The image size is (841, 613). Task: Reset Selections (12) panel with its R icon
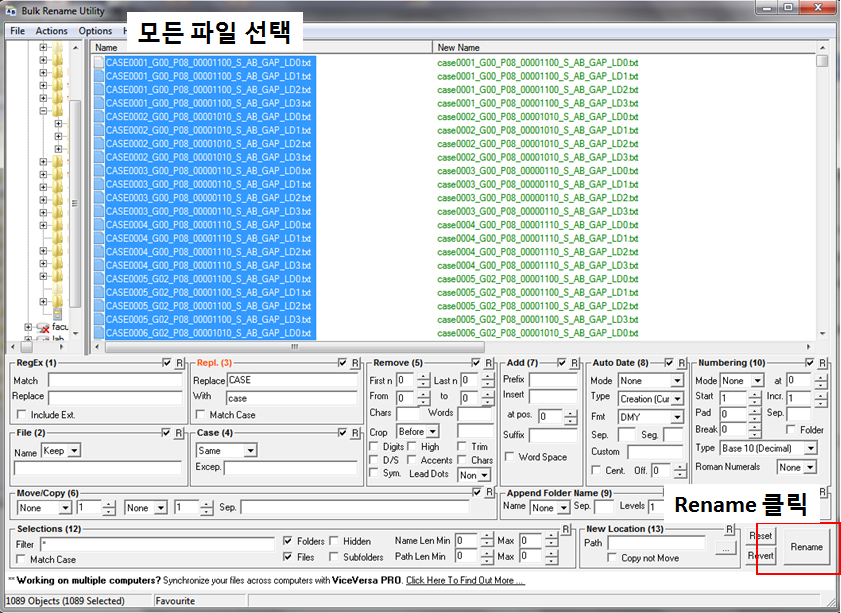click(565, 529)
